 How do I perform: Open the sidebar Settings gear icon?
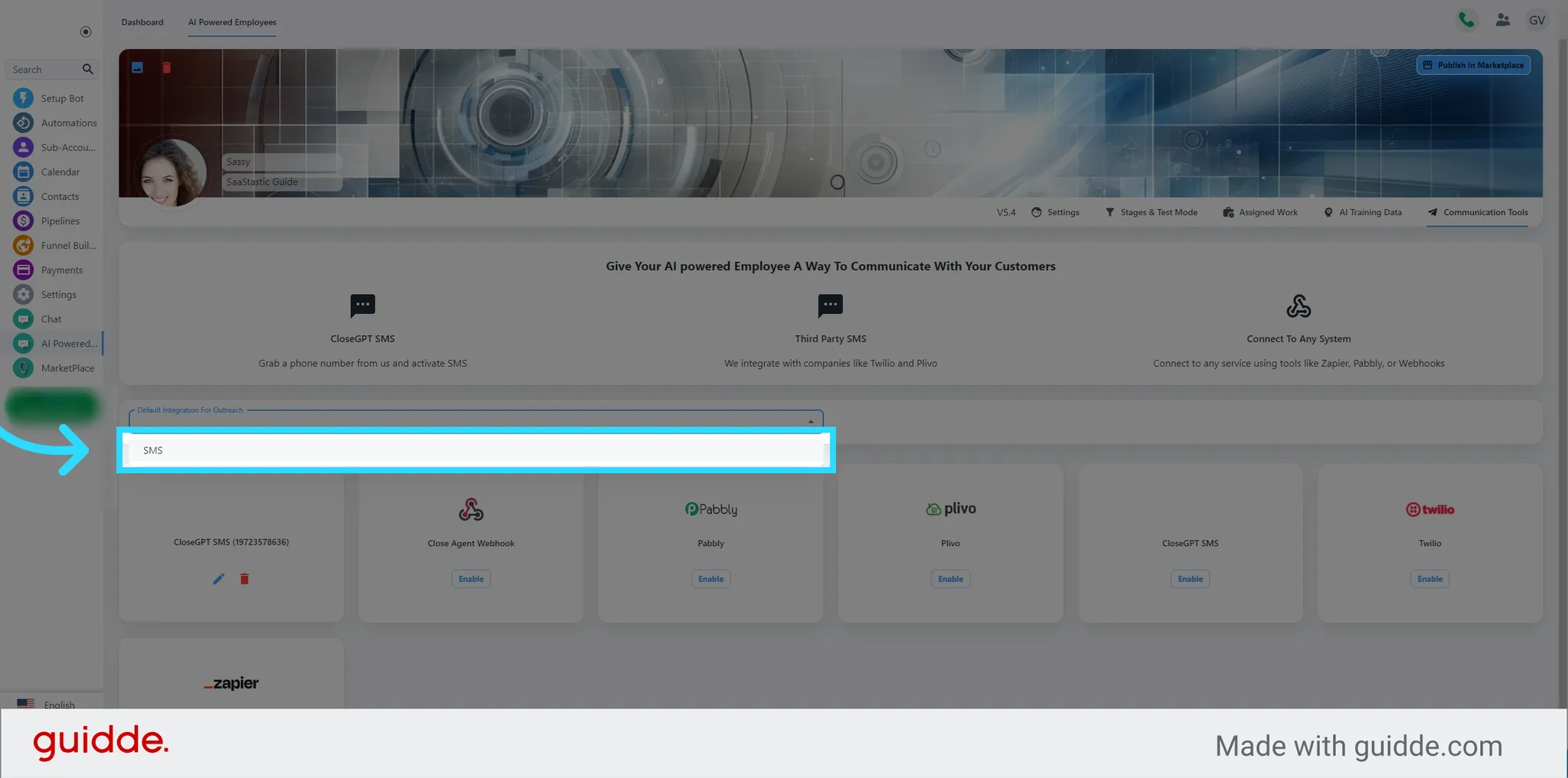(23, 294)
